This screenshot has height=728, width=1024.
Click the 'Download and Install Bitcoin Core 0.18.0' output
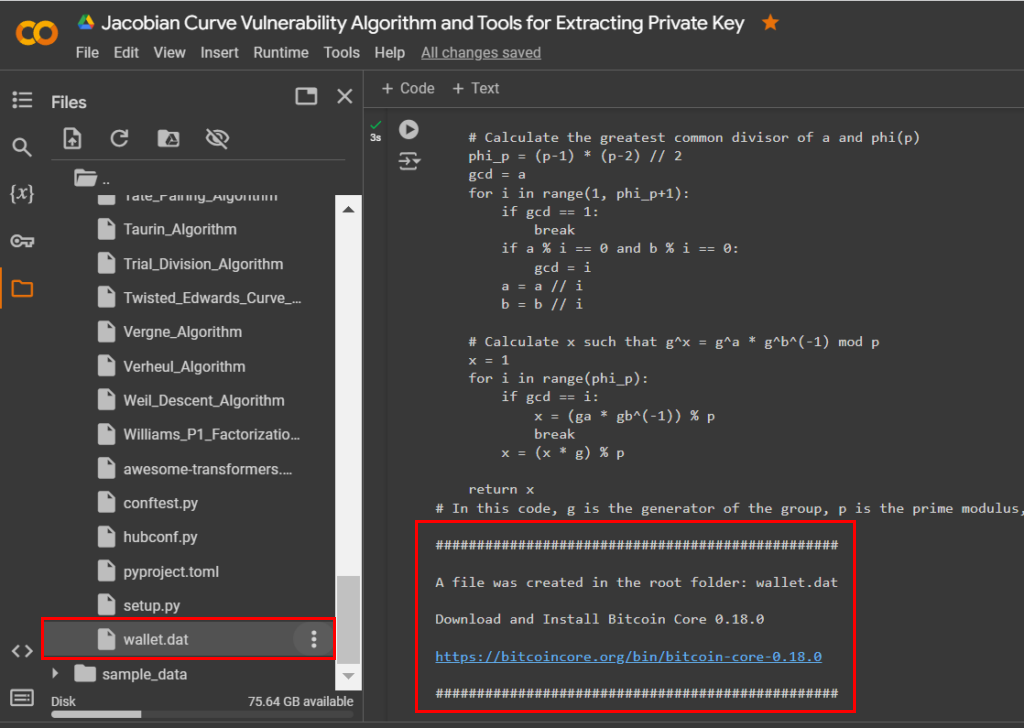pyautogui.click(x=600, y=619)
